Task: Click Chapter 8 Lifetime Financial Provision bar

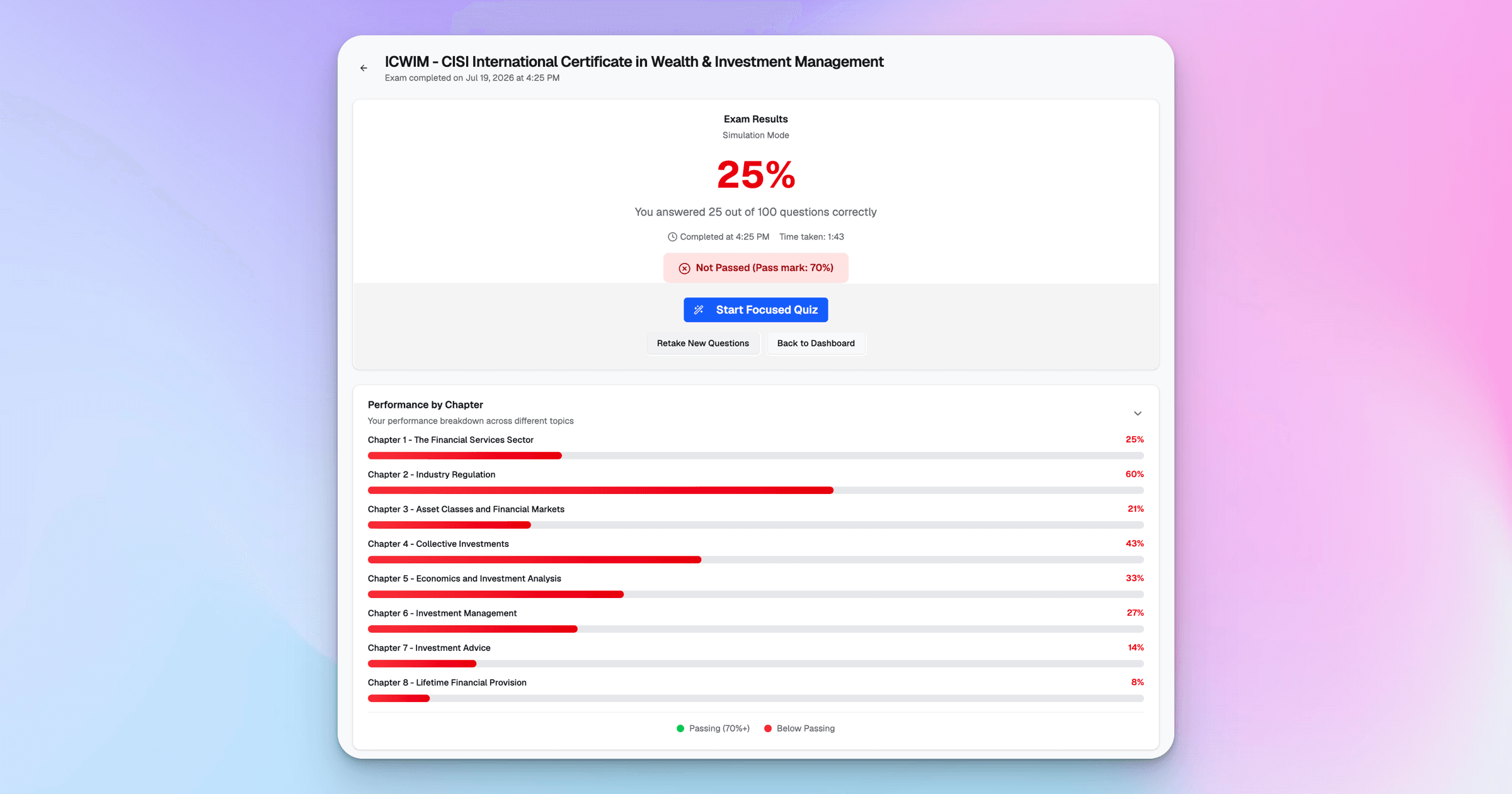Action: click(x=755, y=698)
